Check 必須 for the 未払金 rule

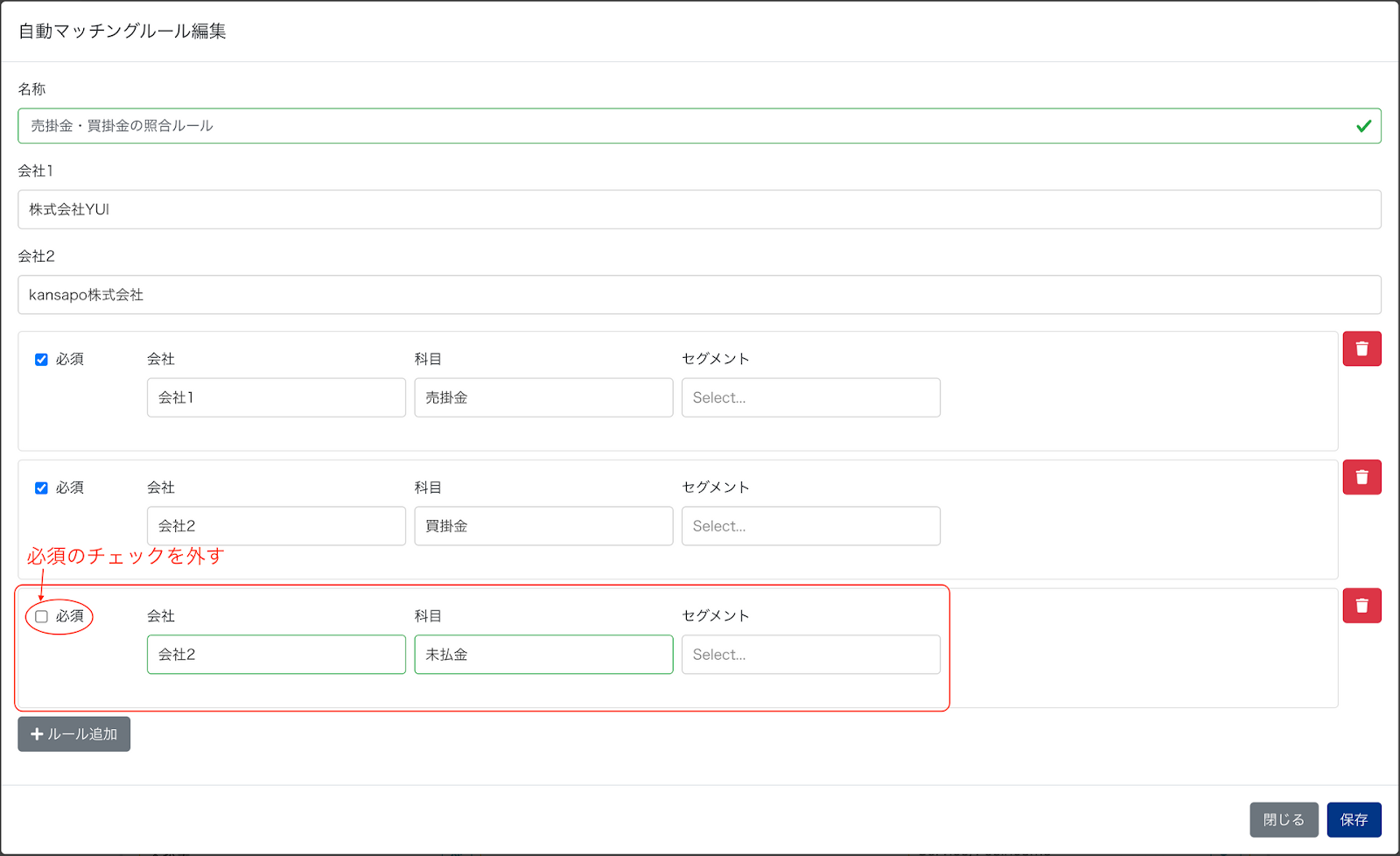(41, 617)
